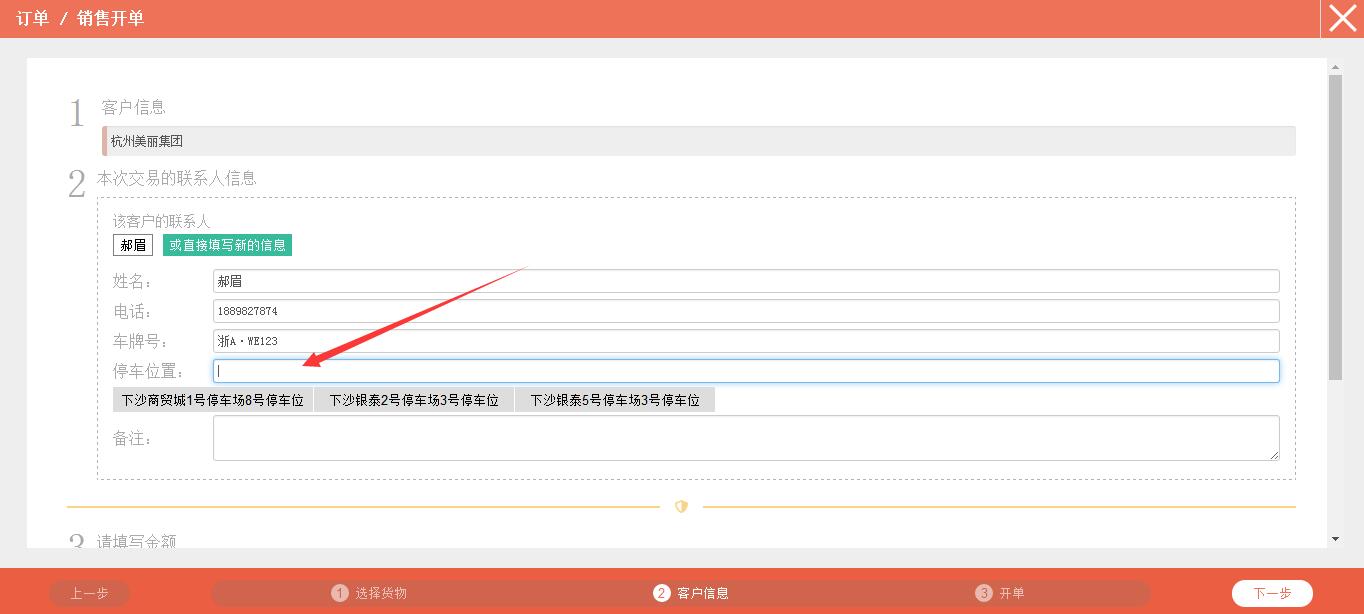Image resolution: width=1364 pixels, height=614 pixels.
Task: Go to next step with 下一步
Action: click(1271, 593)
